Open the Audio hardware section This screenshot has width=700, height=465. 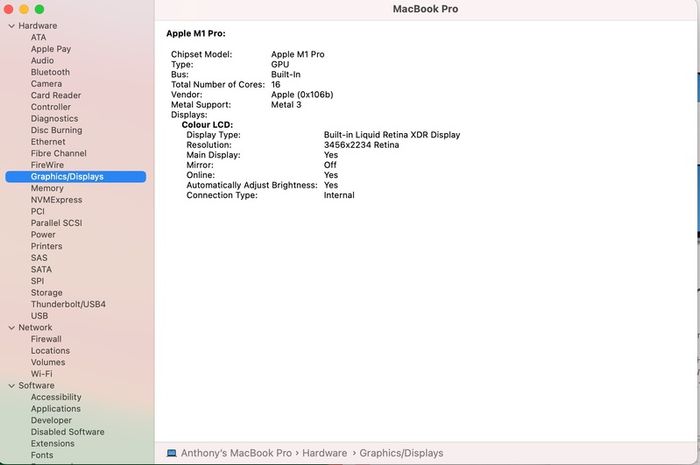pyautogui.click(x=42, y=61)
